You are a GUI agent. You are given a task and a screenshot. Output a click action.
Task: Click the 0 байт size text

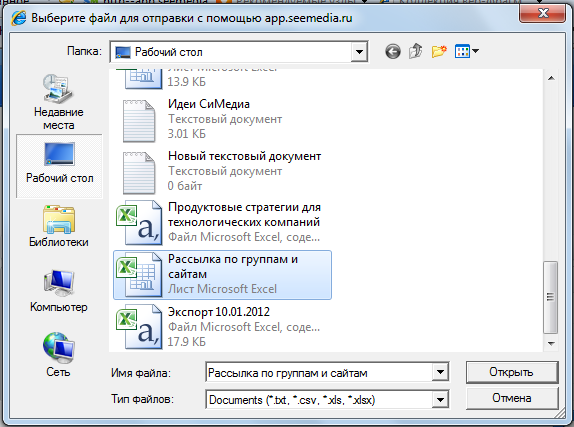tap(185, 186)
